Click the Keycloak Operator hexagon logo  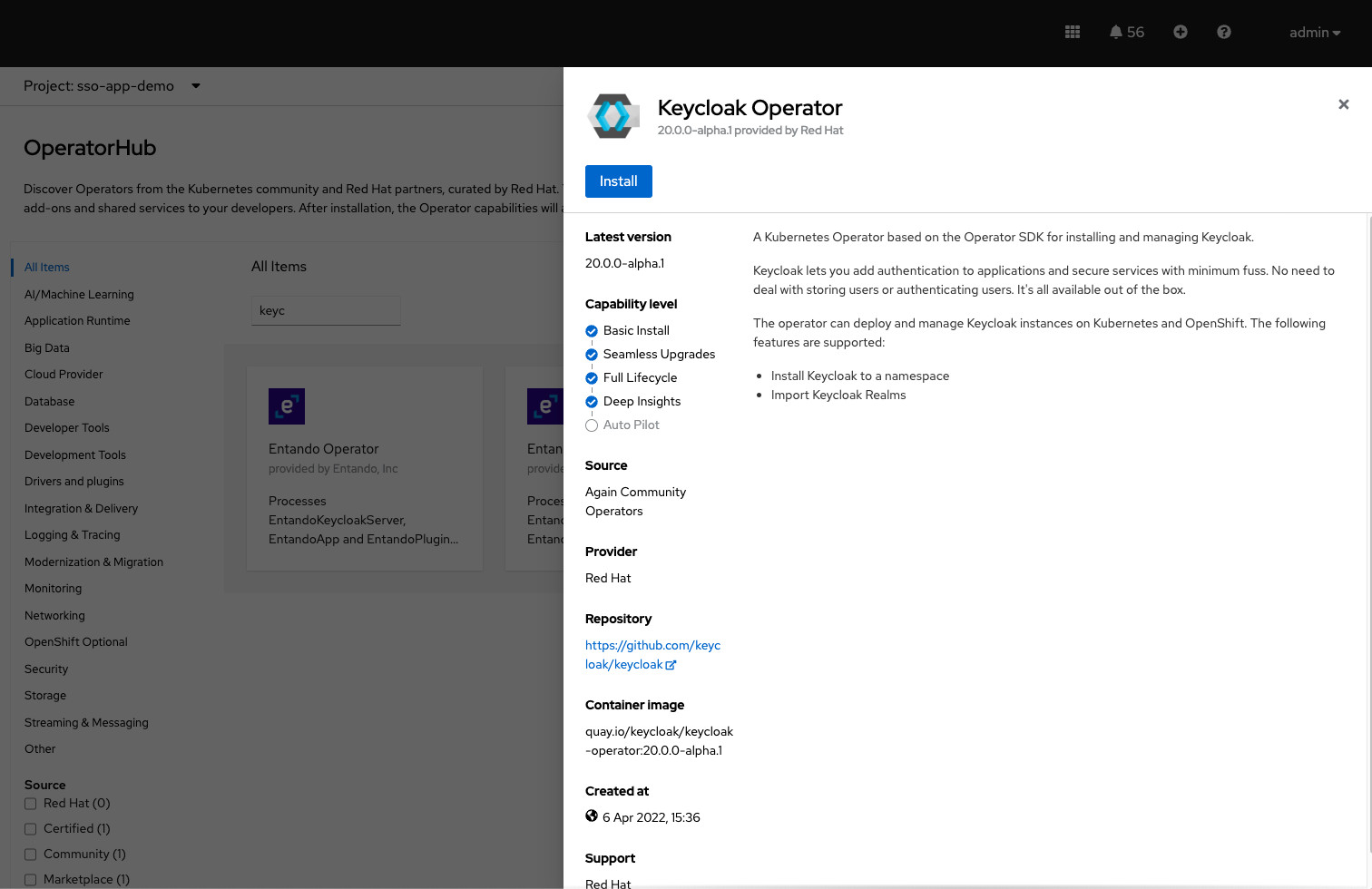pyautogui.click(x=612, y=115)
